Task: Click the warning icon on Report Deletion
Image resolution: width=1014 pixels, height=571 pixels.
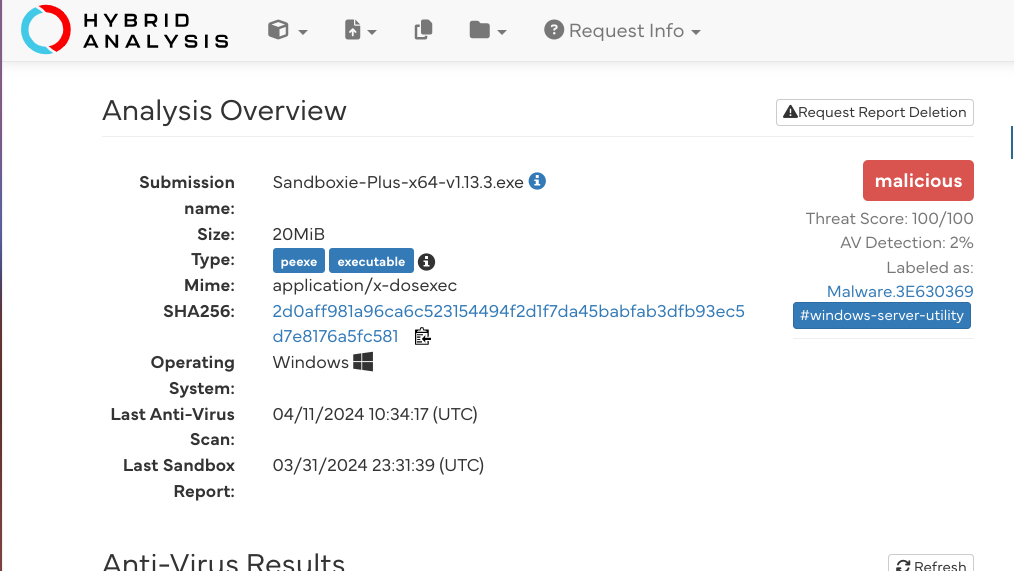Action: pyautogui.click(x=790, y=112)
